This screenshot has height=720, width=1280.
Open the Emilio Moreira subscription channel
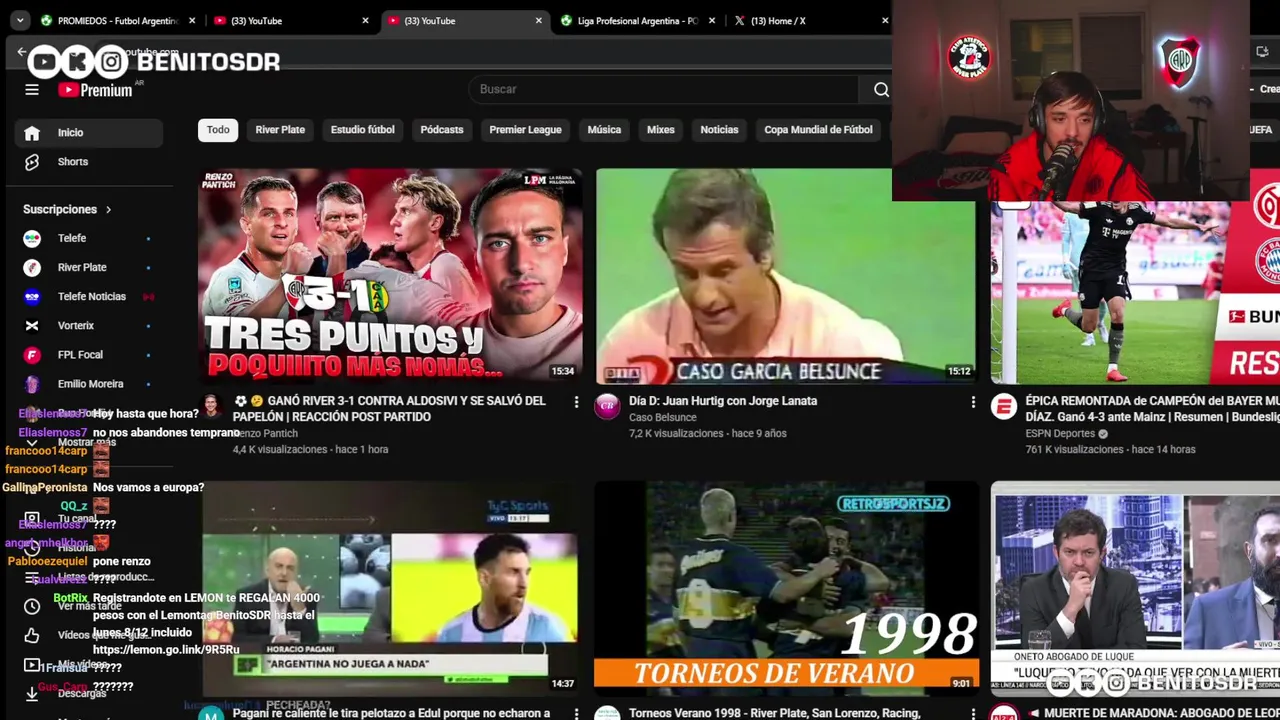88,384
